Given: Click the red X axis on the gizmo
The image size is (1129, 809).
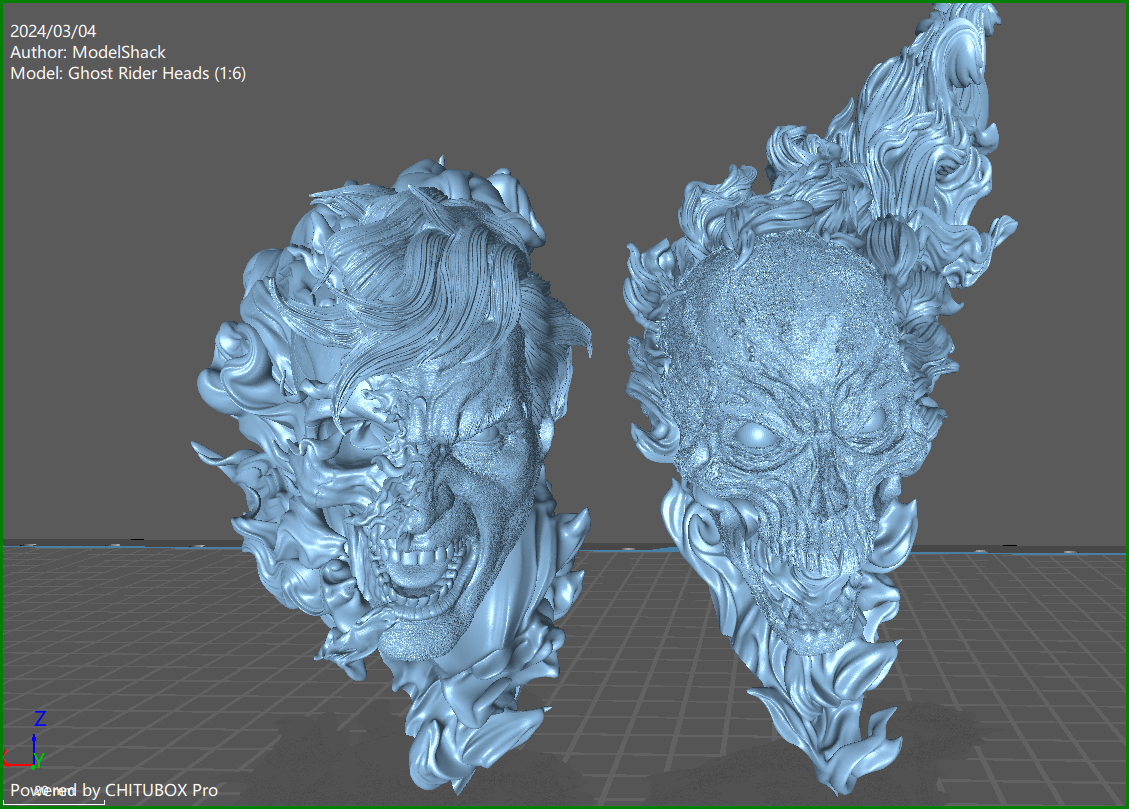Looking at the screenshot, I should pyautogui.click(x=15, y=765).
